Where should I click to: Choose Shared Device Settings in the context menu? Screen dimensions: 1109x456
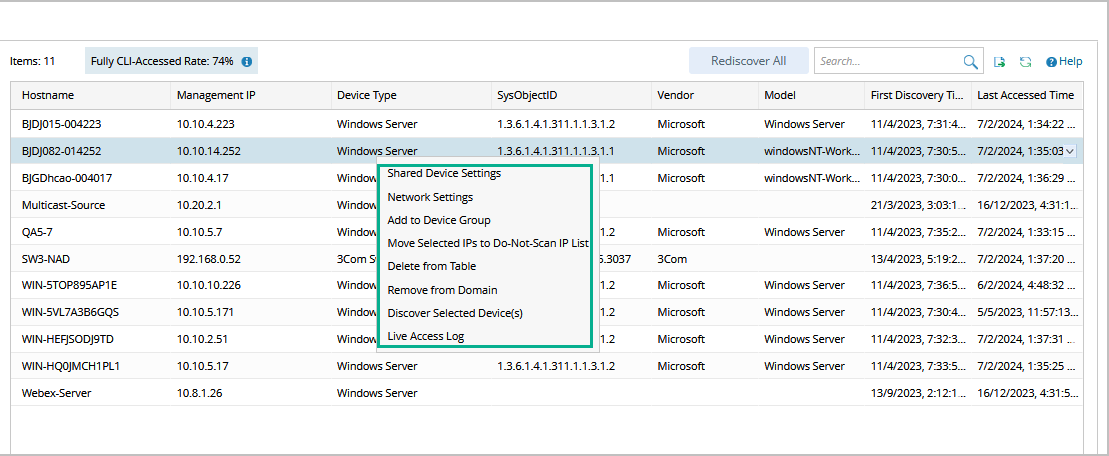(x=444, y=174)
